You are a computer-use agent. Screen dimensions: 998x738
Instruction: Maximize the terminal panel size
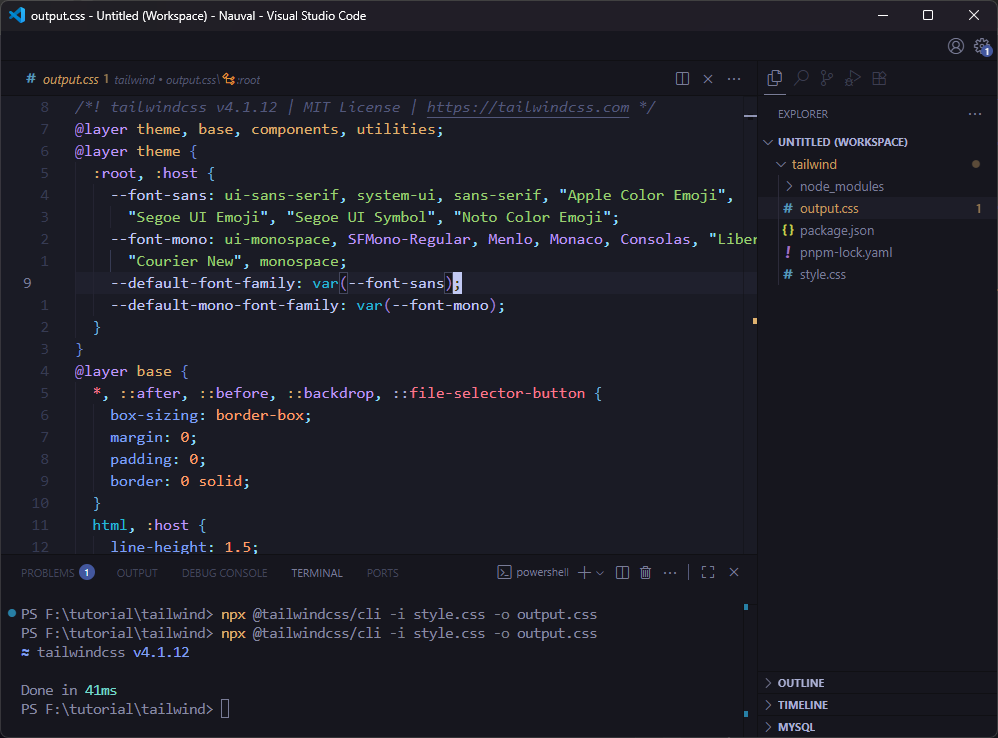(x=708, y=572)
